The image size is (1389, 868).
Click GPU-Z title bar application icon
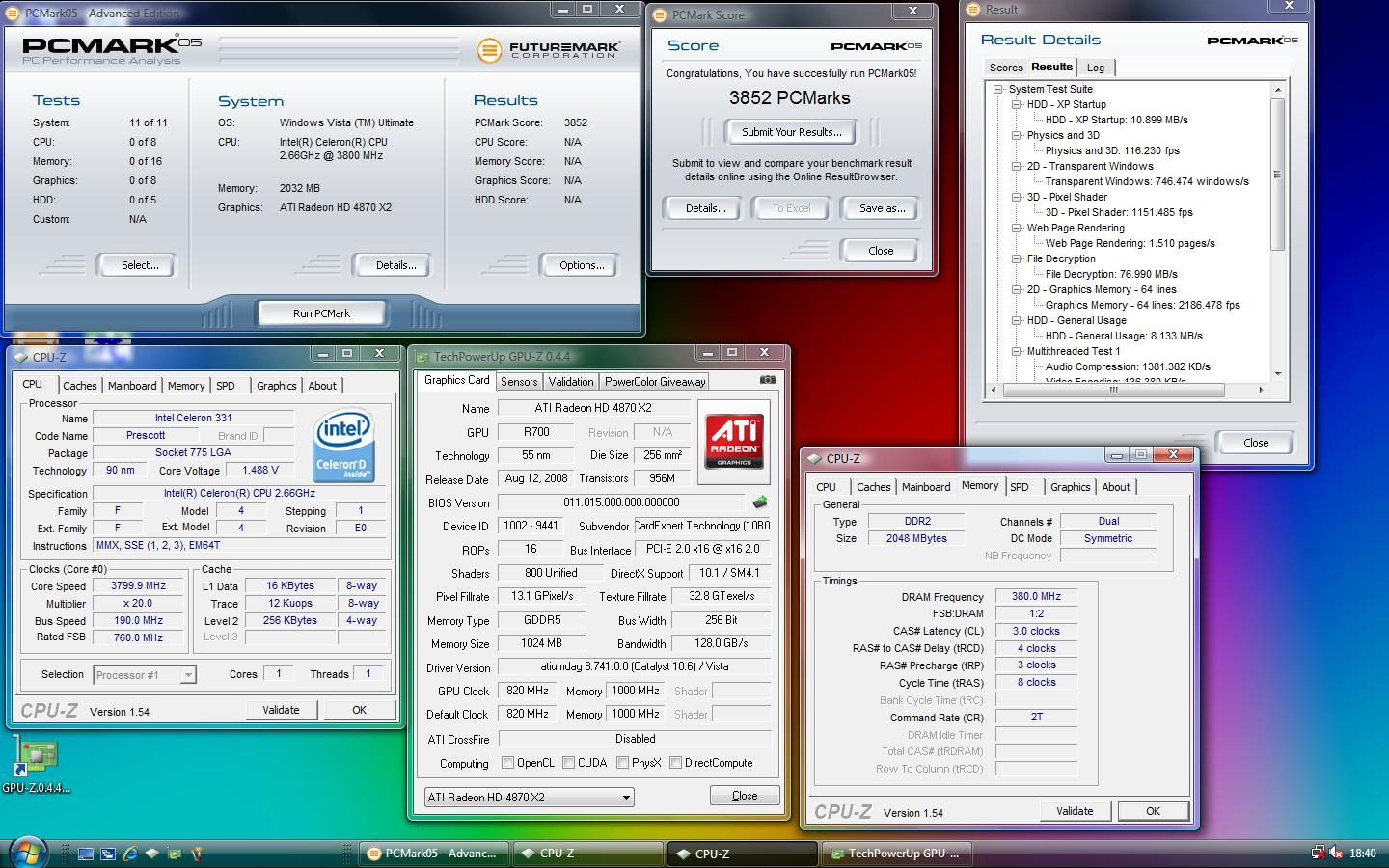(x=422, y=357)
